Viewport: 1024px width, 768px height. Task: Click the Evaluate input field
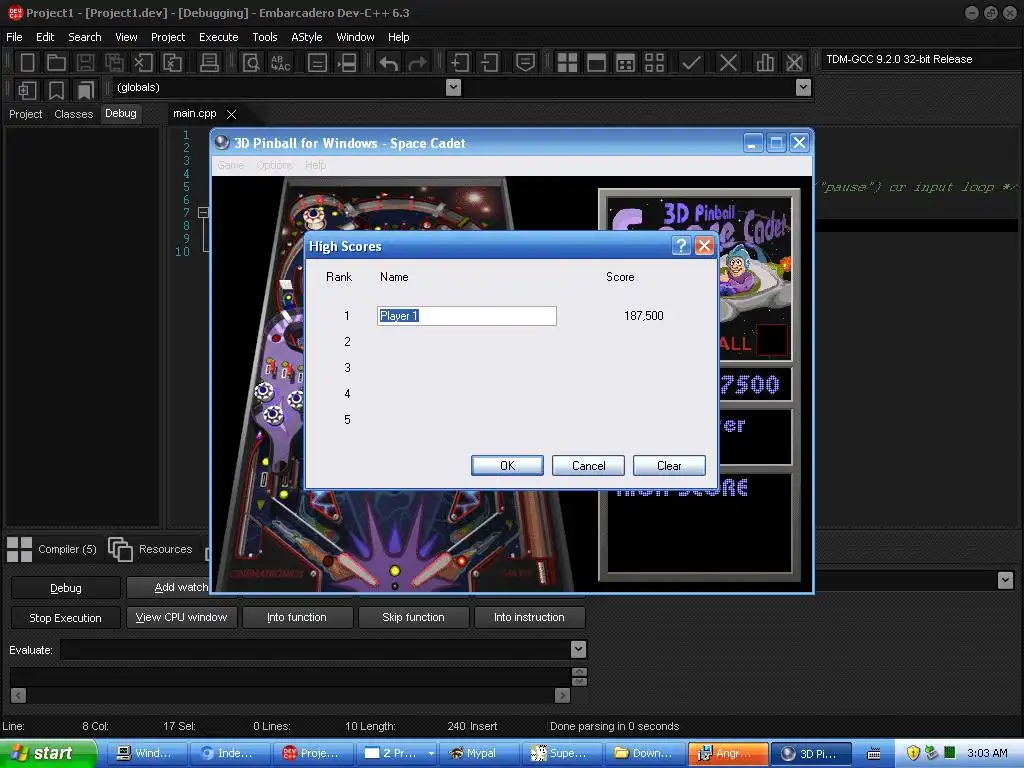316,649
